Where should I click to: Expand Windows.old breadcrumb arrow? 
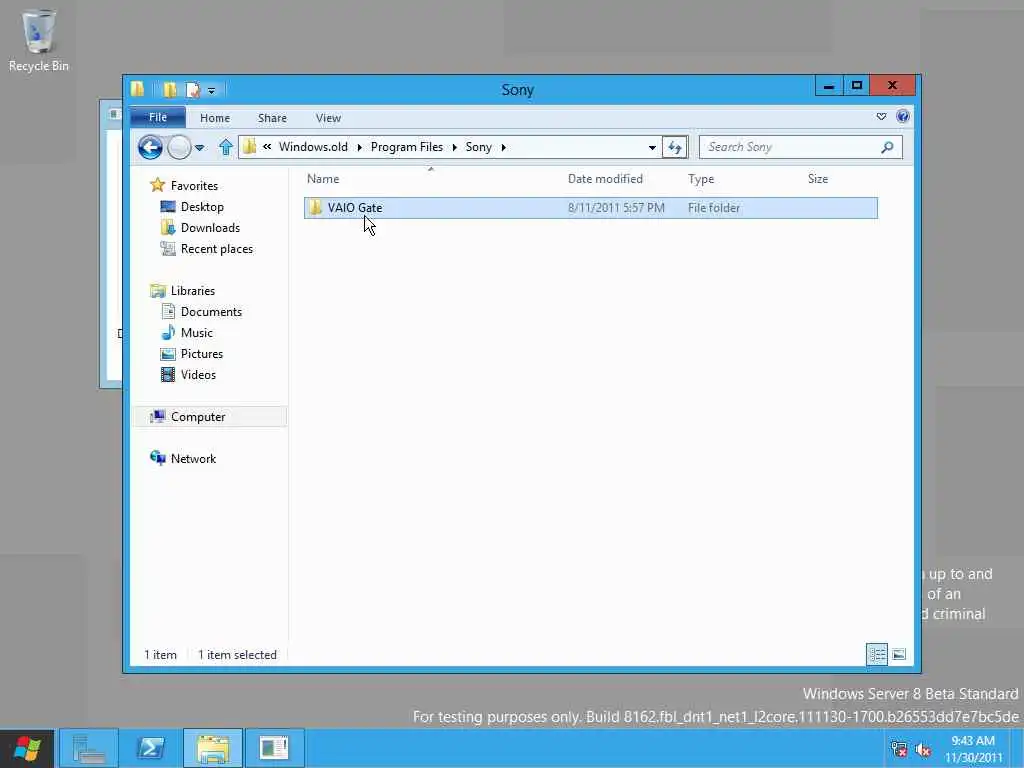359,148
